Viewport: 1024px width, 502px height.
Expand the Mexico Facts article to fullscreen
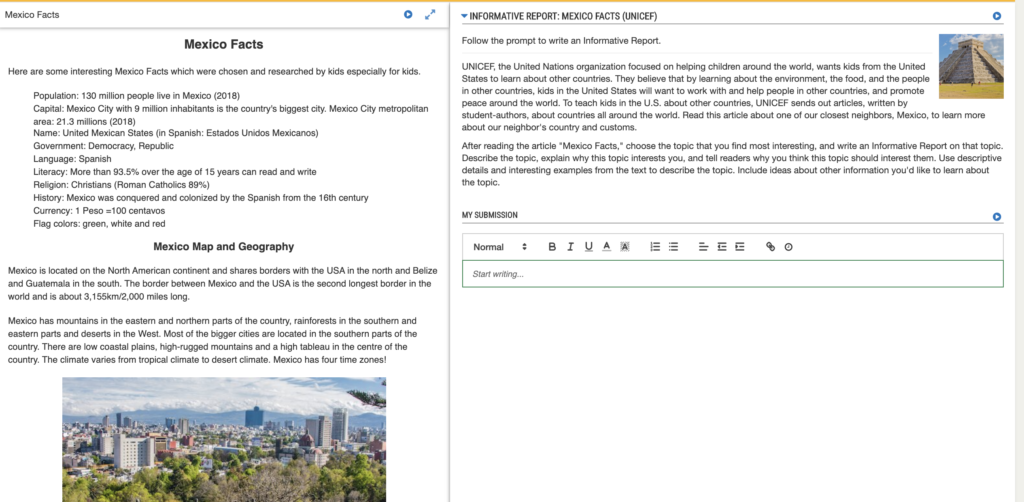[430, 14]
